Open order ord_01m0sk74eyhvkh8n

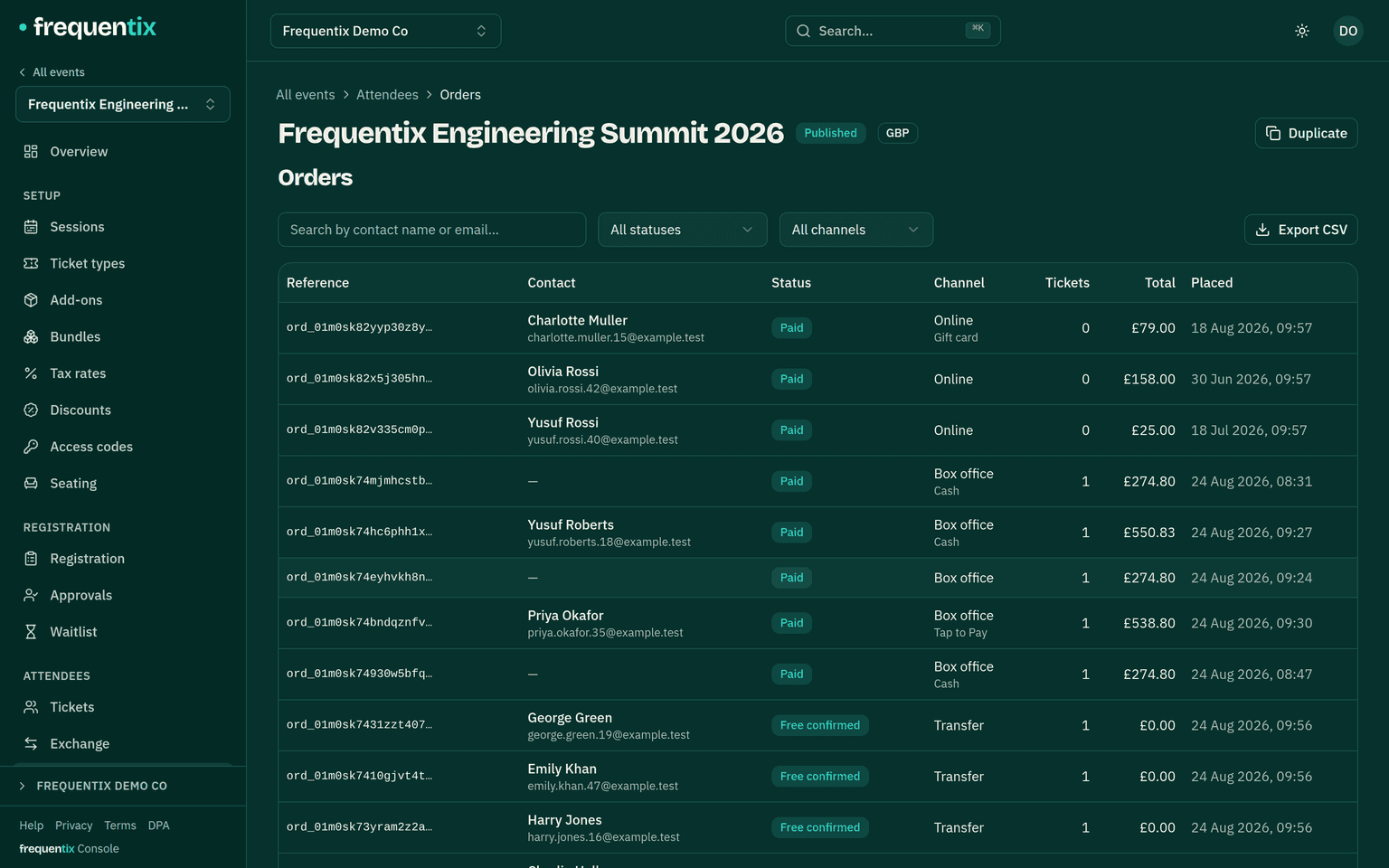pos(359,577)
